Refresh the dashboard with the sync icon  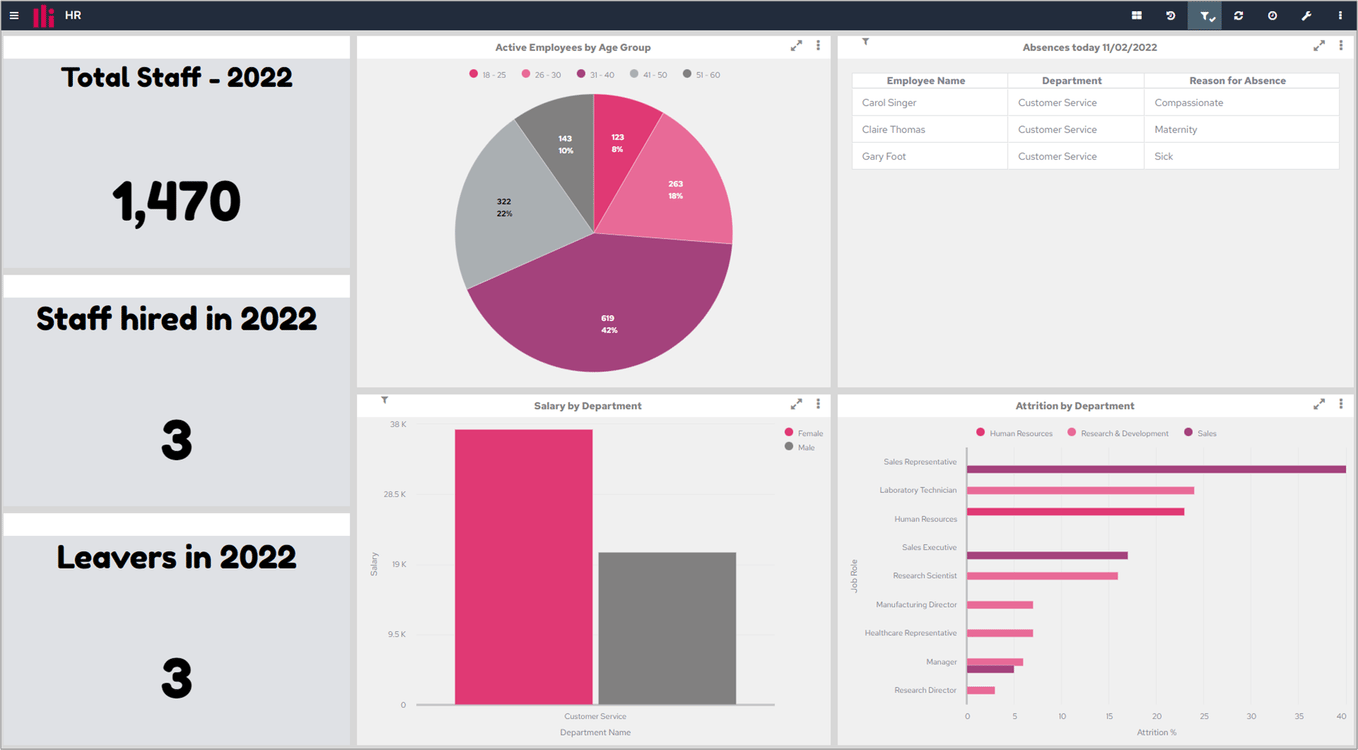(1239, 16)
